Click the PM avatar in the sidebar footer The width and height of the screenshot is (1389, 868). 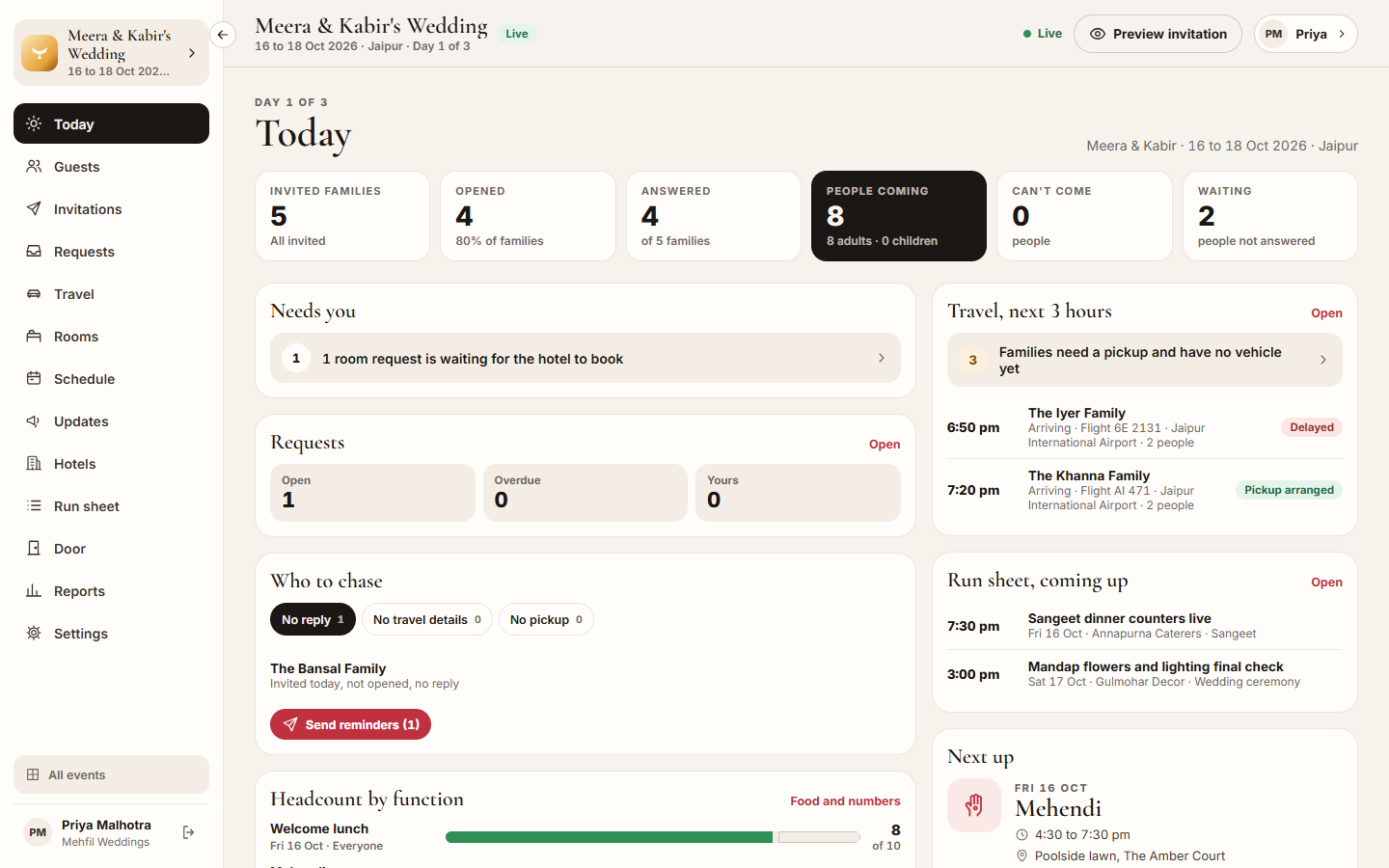point(38,832)
